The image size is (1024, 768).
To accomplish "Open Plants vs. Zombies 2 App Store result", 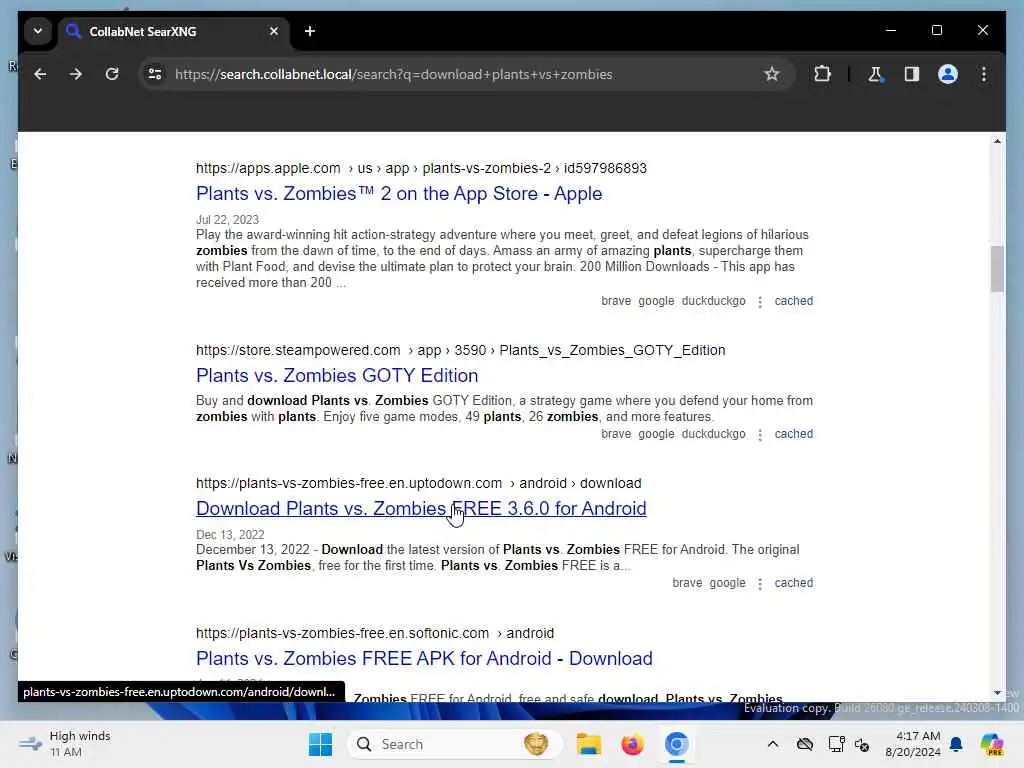I will coord(399,194).
